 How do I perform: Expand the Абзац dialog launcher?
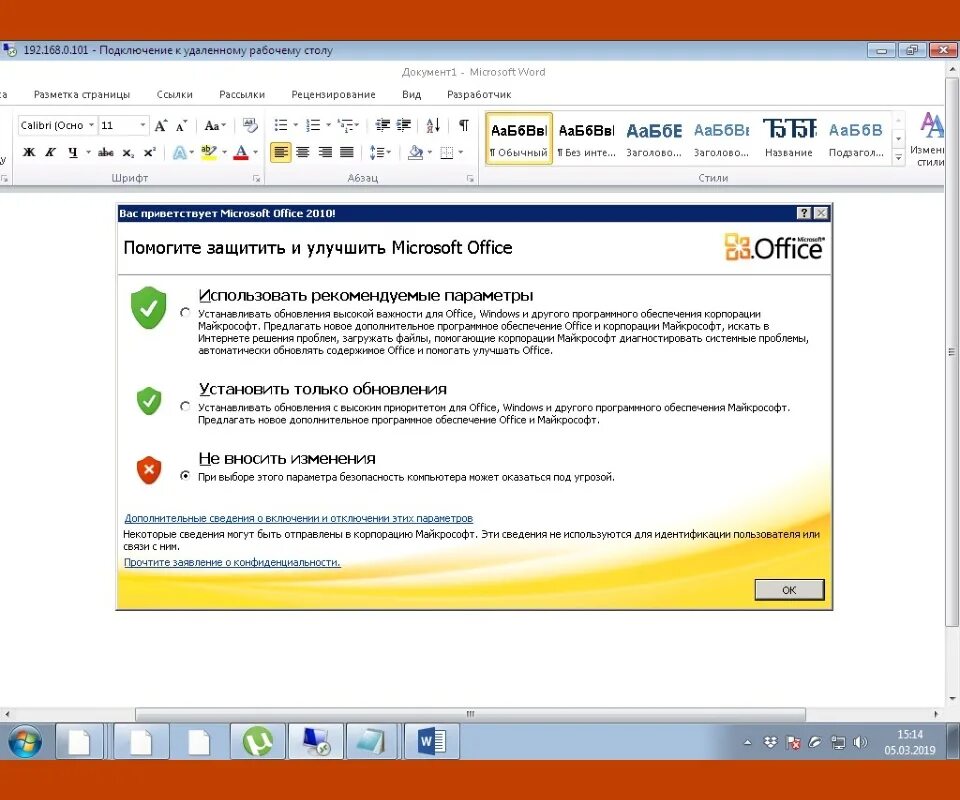(x=470, y=179)
